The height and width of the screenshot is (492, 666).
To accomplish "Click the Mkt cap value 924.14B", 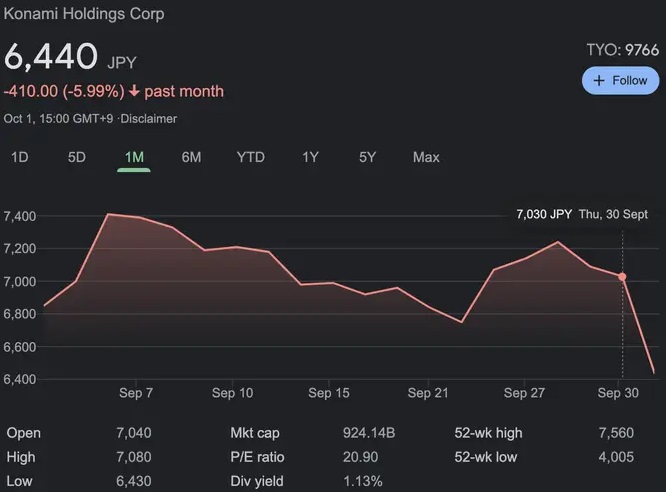I will [x=369, y=433].
